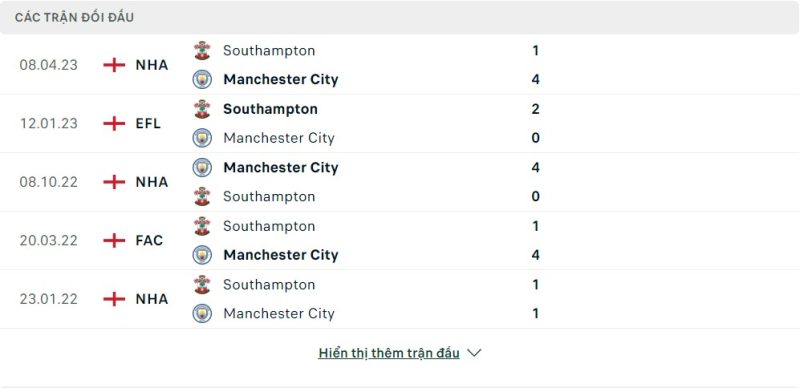The height and width of the screenshot is (388, 800).
Task: Click England flag beside FAC label
Action: pyautogui.click(x=114, y=240)
